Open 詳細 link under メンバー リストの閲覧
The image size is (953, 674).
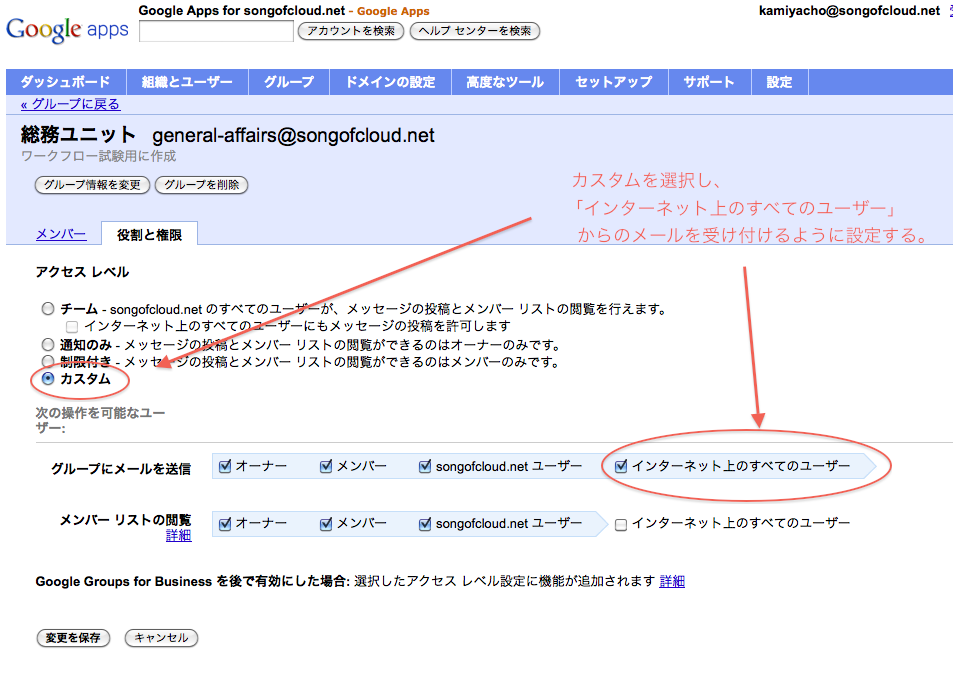click(179, 535)
